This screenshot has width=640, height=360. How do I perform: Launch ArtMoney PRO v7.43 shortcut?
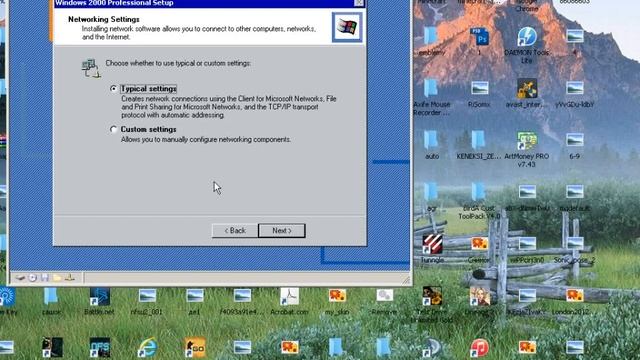[x=527, y=140]
